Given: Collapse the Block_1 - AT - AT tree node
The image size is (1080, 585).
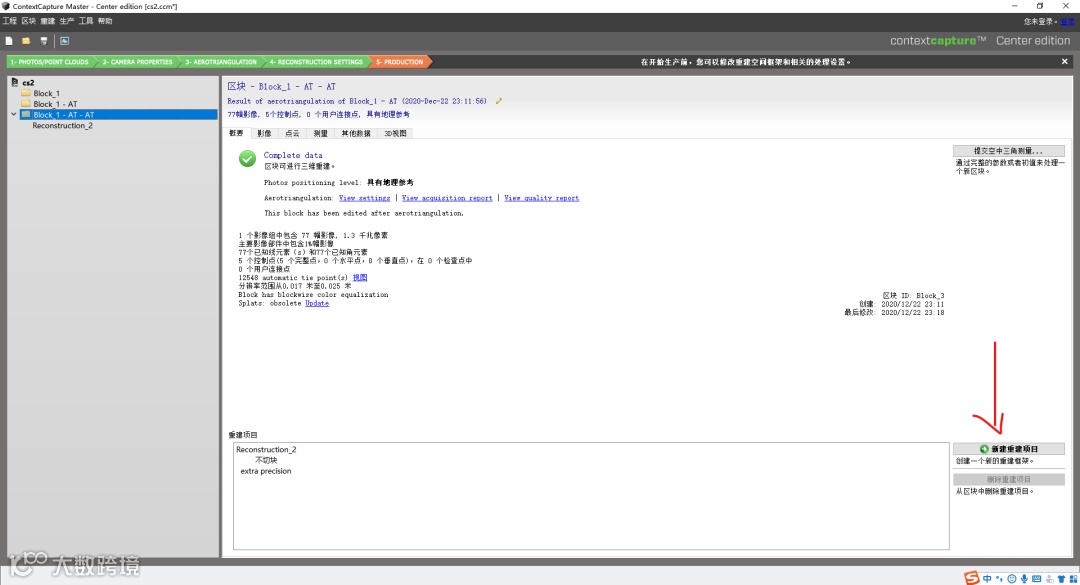Looking at the screenshot, I should coord(14,114).
